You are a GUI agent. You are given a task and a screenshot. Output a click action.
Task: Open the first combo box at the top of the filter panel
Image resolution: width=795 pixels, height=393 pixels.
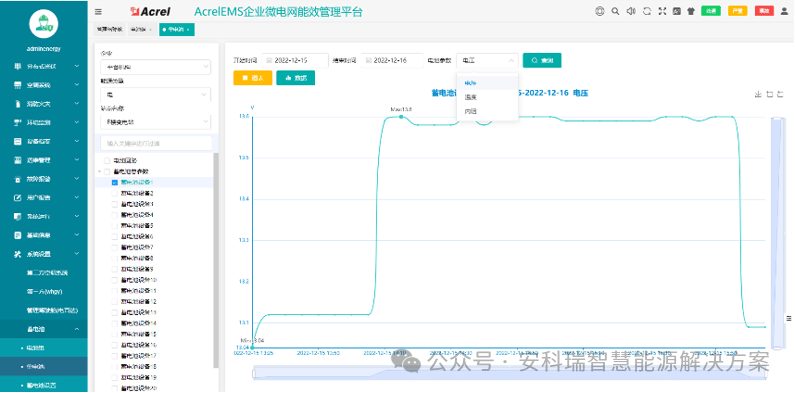coord(156,67)
